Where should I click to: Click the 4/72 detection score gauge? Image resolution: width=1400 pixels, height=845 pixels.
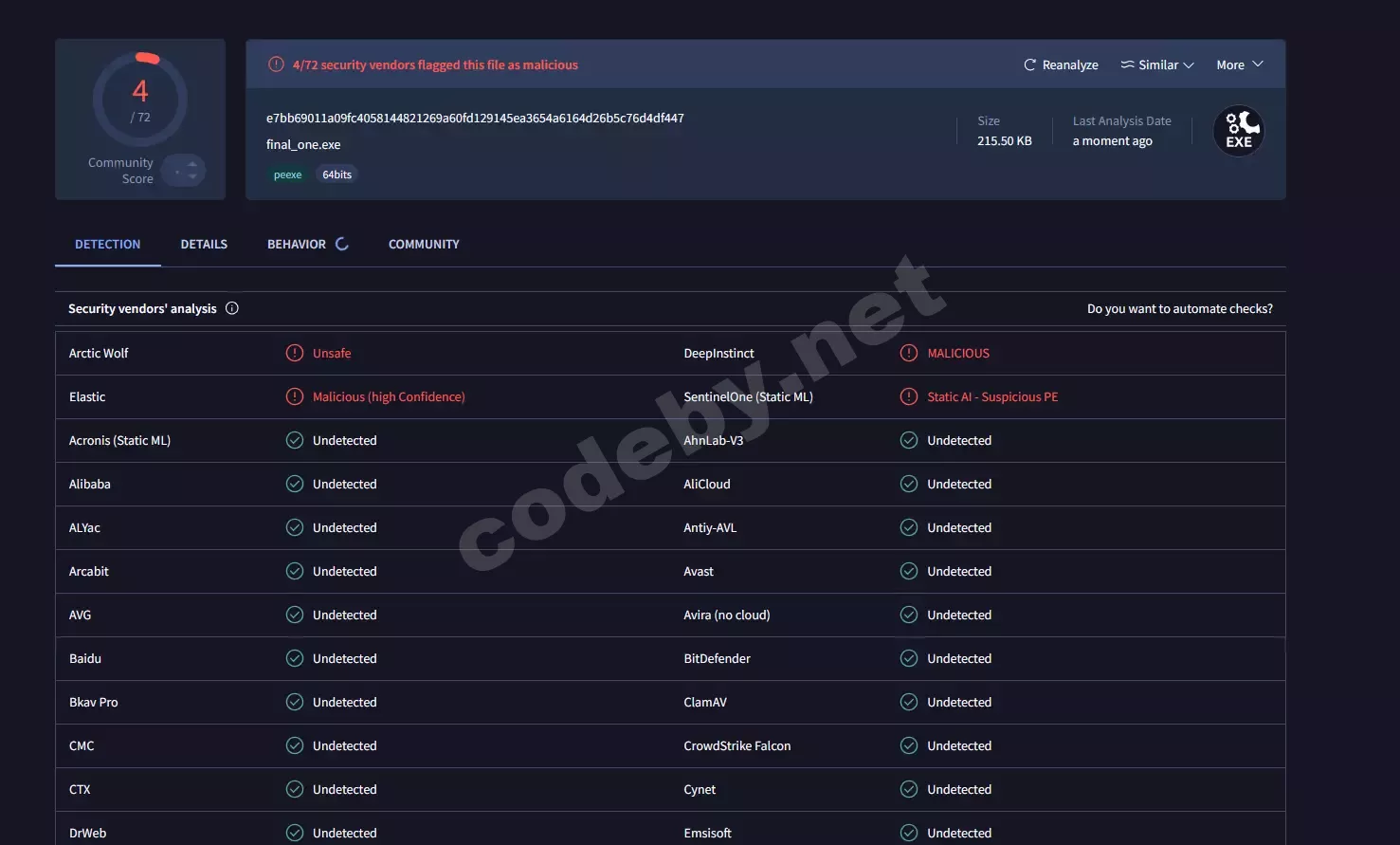click(140, 100)
